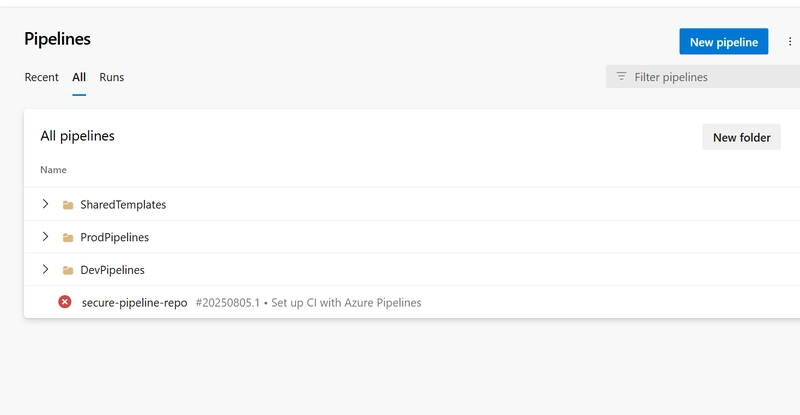
Task: Expand the SharedTemplates folder chevron
Action: point(45,204)
